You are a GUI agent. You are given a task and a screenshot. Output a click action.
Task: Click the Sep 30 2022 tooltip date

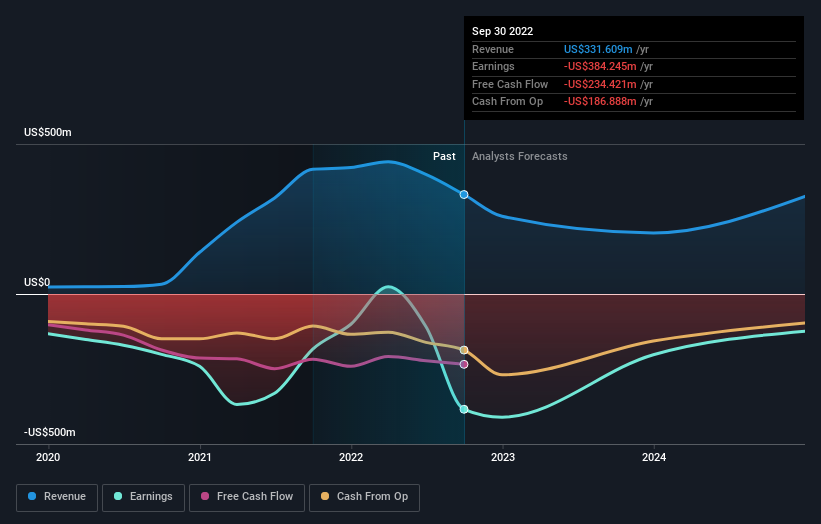point(503,31)
